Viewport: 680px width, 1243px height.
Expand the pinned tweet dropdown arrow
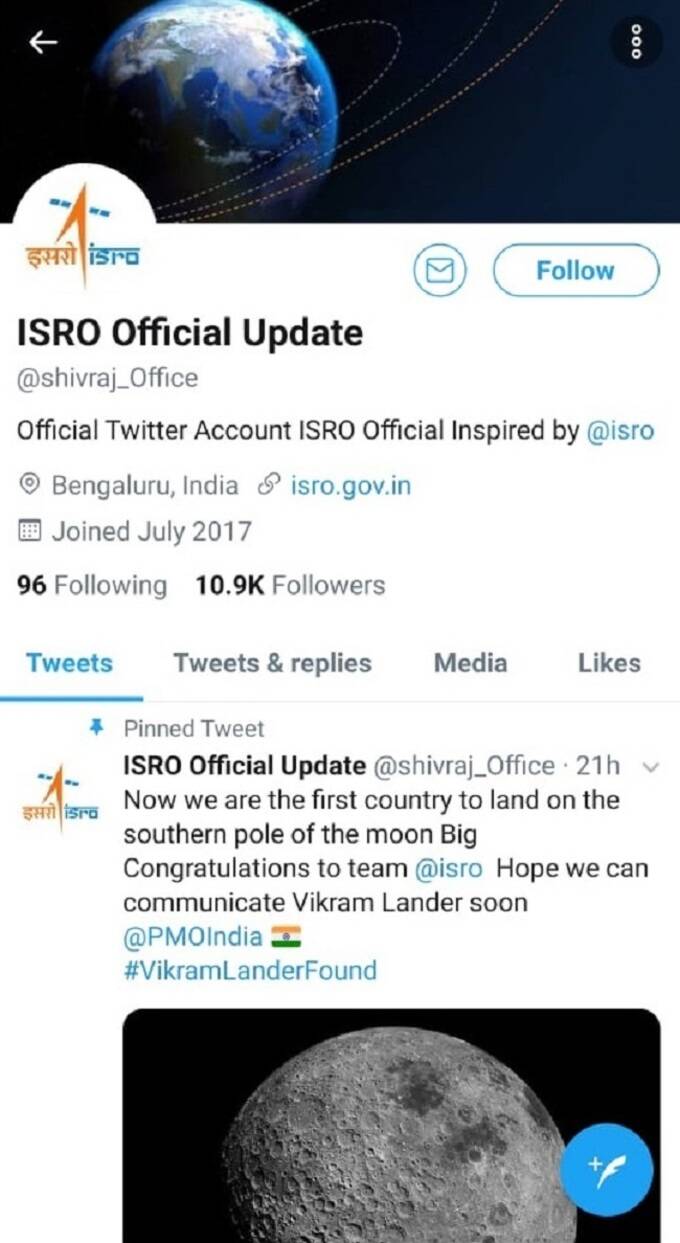(x=650, y=768)
